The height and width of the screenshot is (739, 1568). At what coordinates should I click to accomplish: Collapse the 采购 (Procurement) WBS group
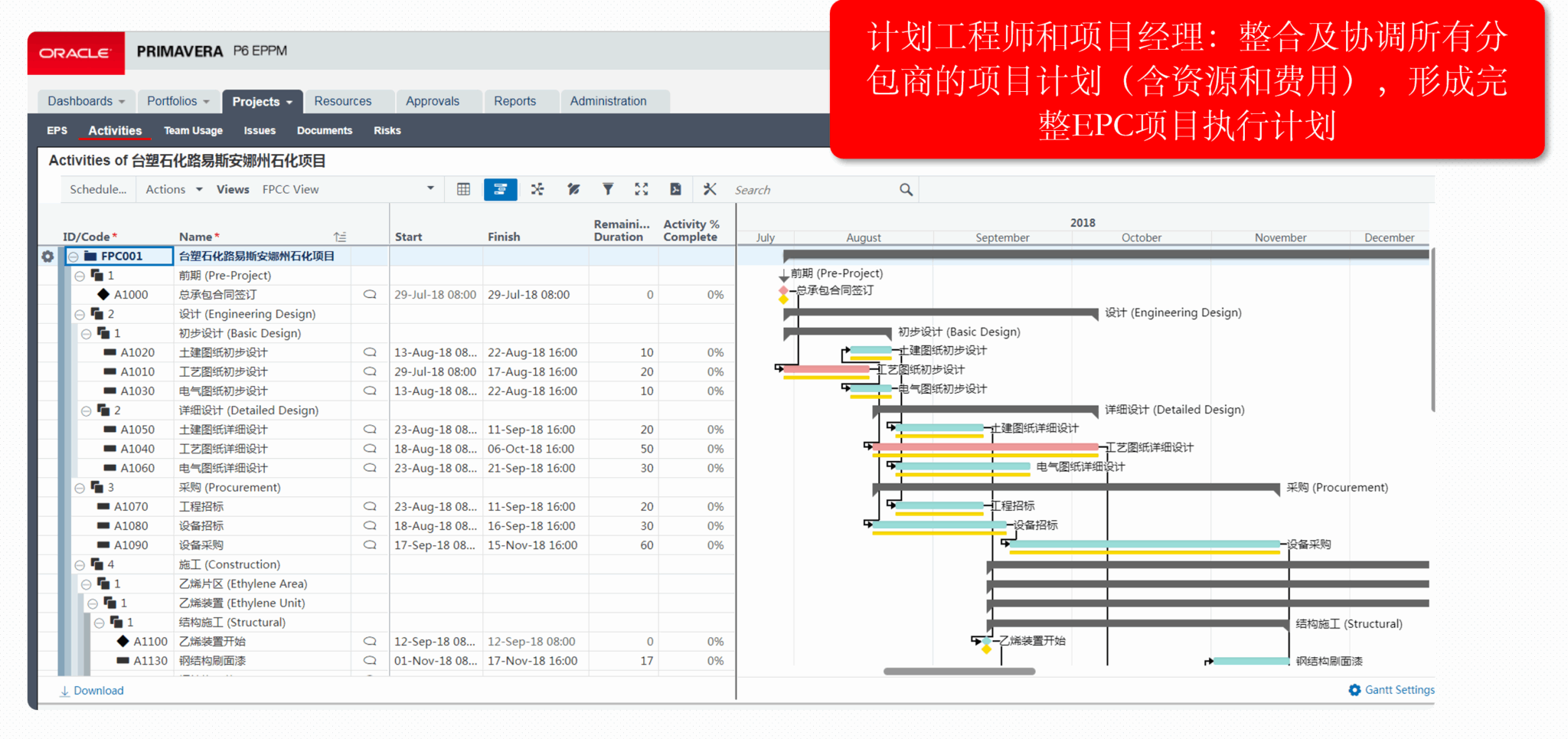point(80,488)
